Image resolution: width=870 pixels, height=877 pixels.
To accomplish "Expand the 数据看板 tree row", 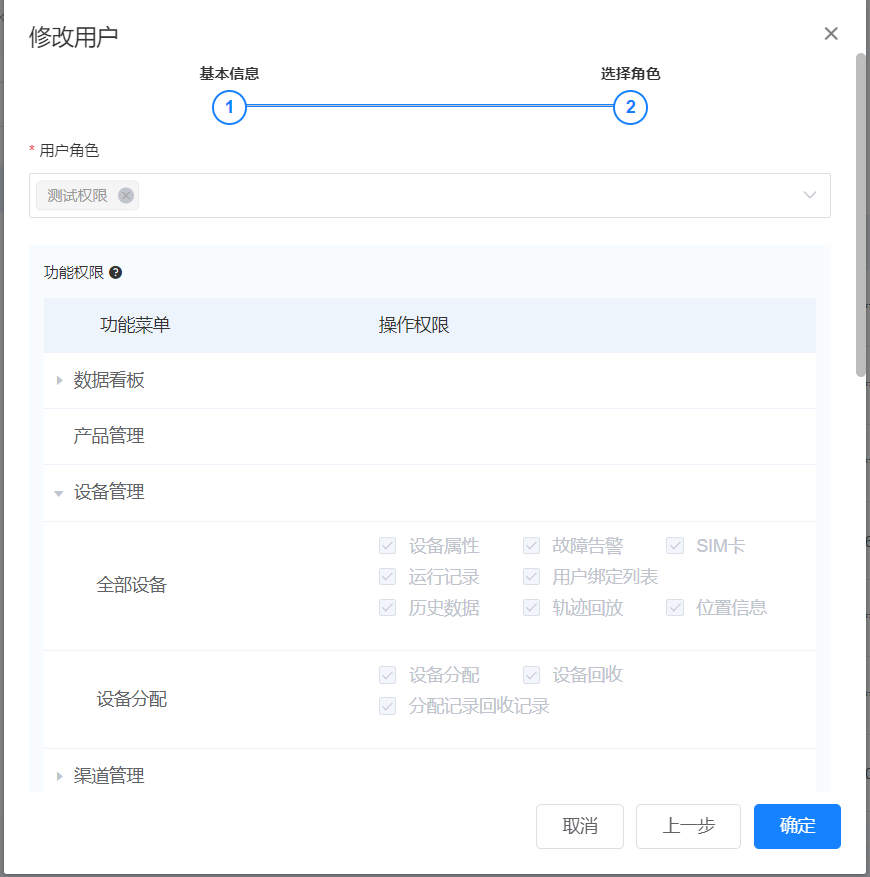I will (60, 380).
